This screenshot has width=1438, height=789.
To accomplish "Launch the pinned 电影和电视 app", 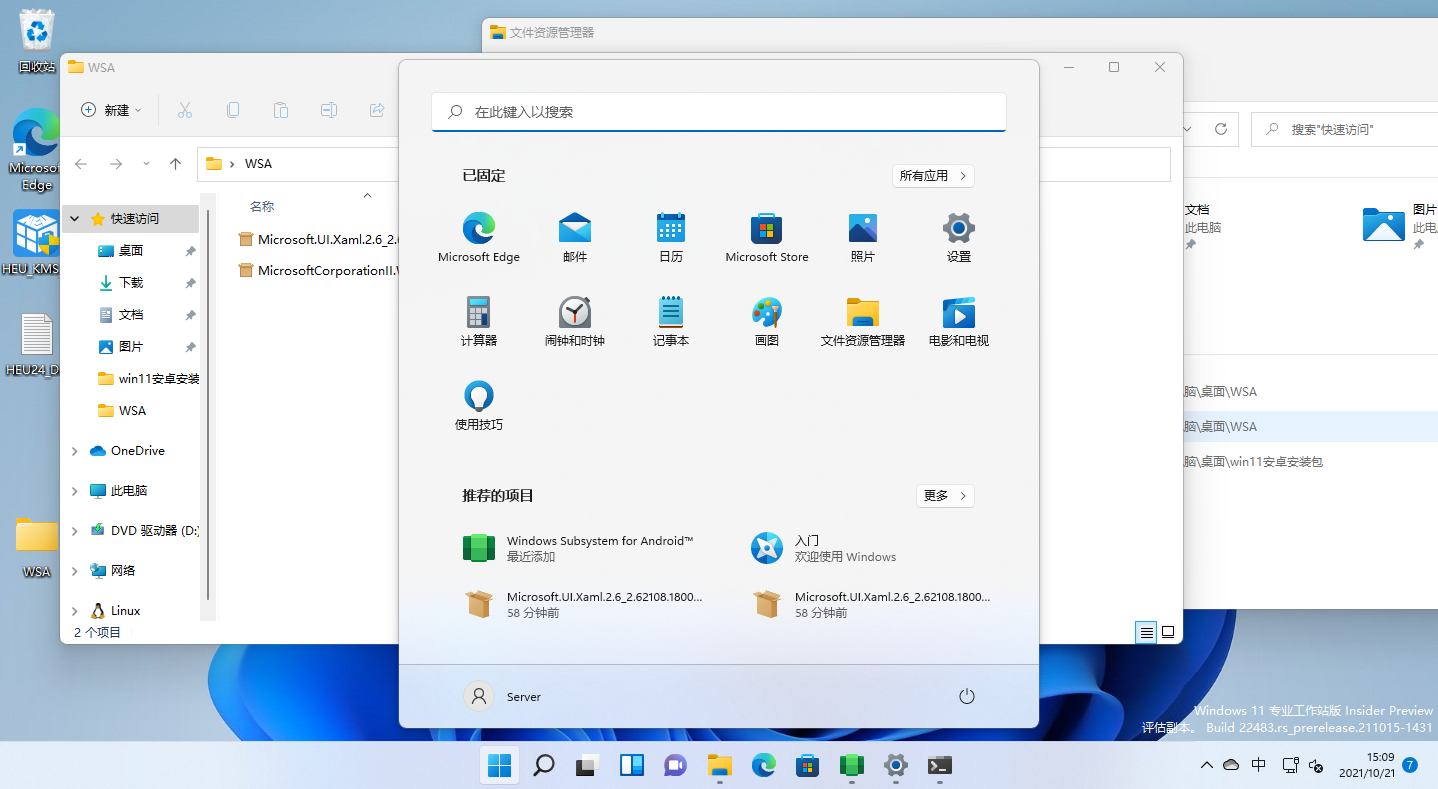I will point(959,321).
